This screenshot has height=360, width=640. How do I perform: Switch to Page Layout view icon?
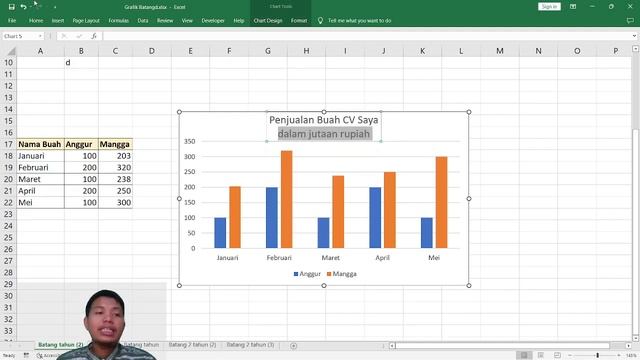point(540,355)
